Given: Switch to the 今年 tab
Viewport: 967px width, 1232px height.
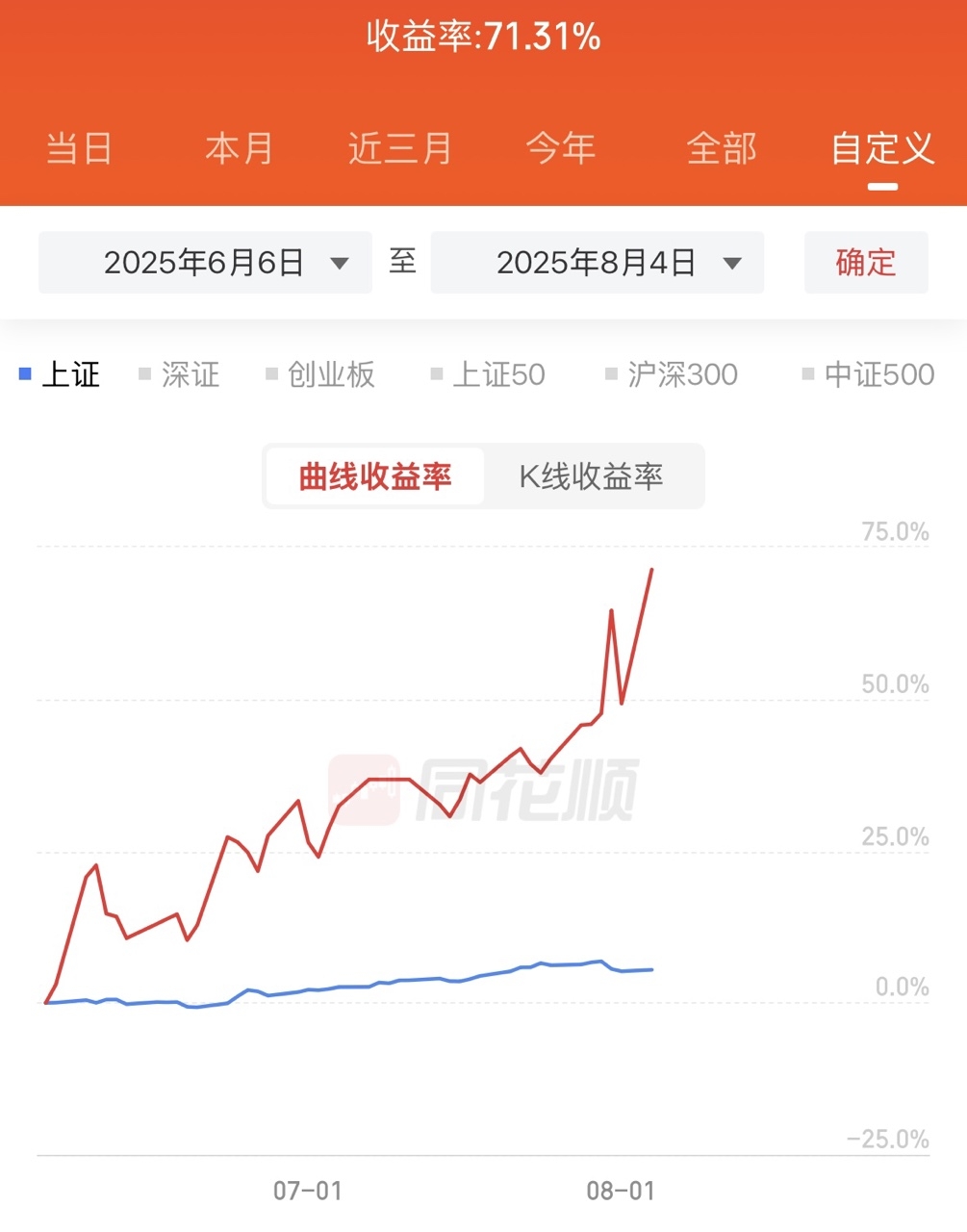Looking at the screenshot, I should 561,149.
